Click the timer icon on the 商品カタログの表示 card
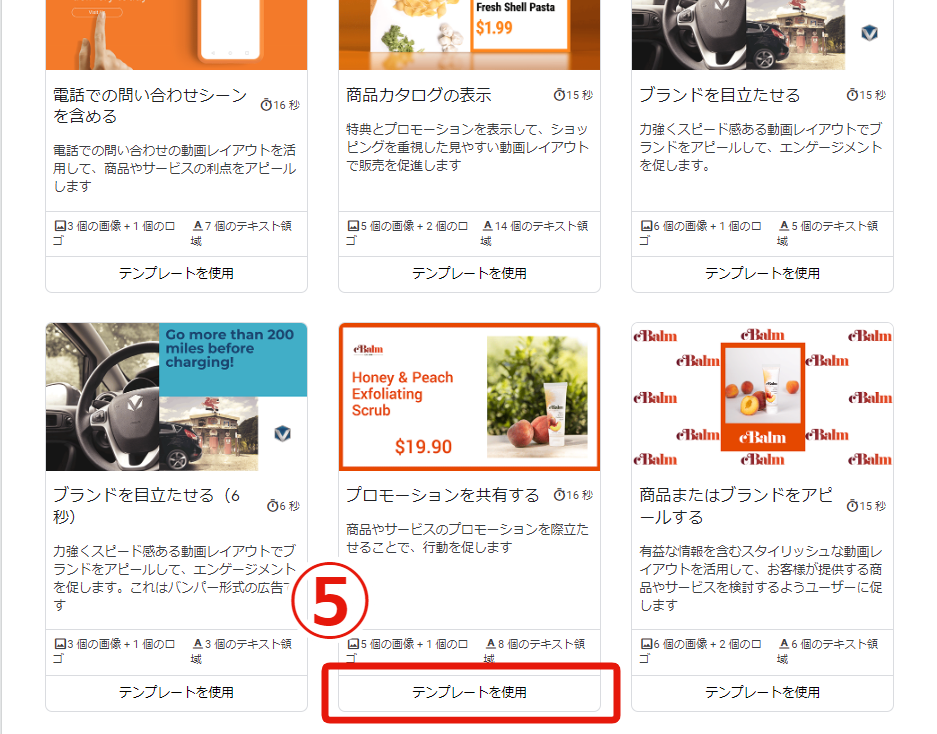Image resolution: width=937 pixels, height=734 pixels. click(x=559, y=95)
